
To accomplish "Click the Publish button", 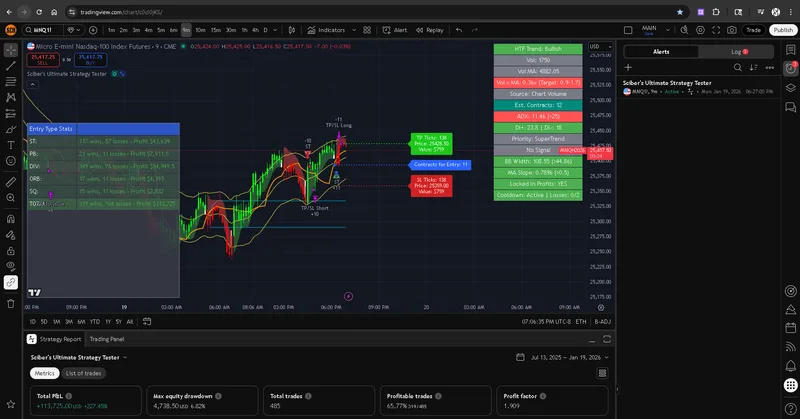I will coord(783,30).
